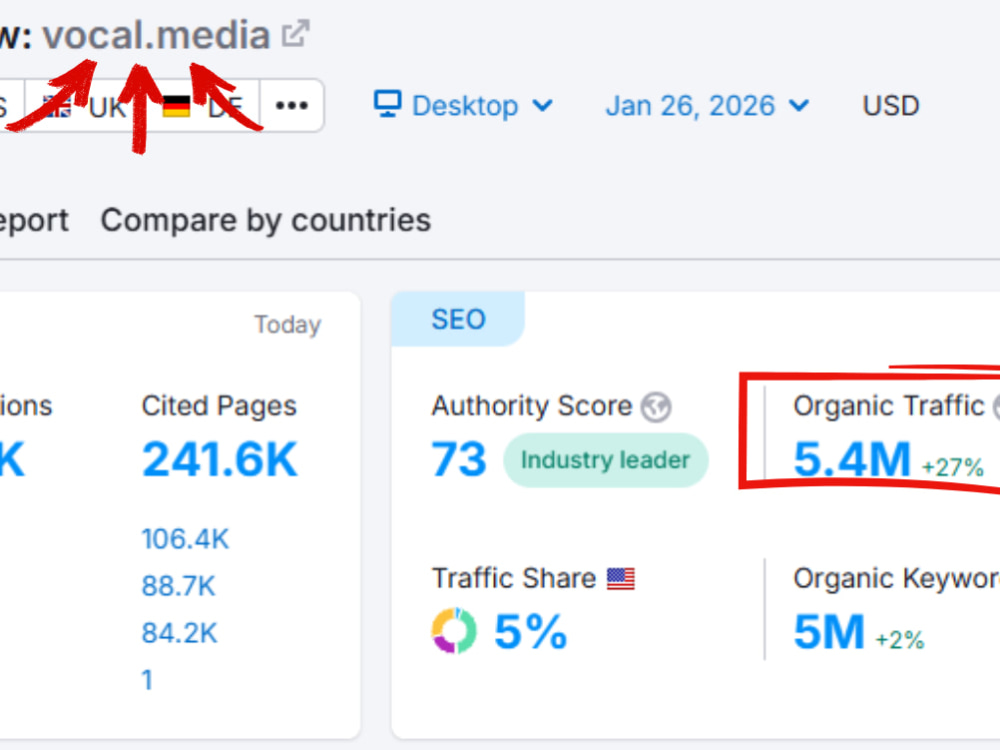This screenshot has height=750, width=1000.
Task: Open more countries ellipsis menu
Action: (x=292, y=105)
